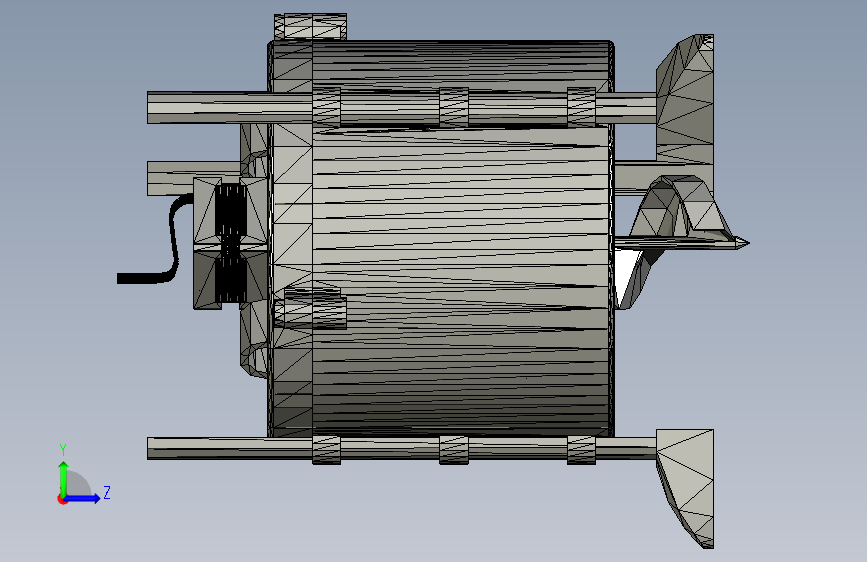This screenshot has width=867, height=562.
Task: Click the green Y axis arrow of the triad
Action: pyautogui.click(x=64, y=477)
